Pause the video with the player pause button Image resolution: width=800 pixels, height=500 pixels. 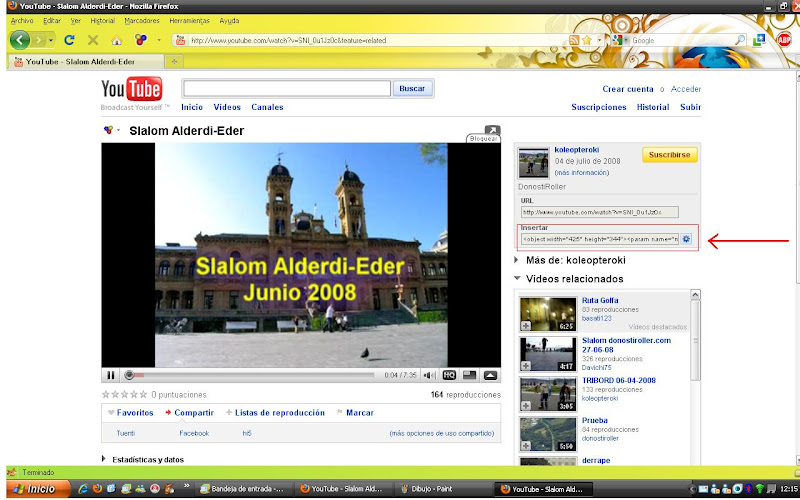pyautogui.click(x=111, y=376)
